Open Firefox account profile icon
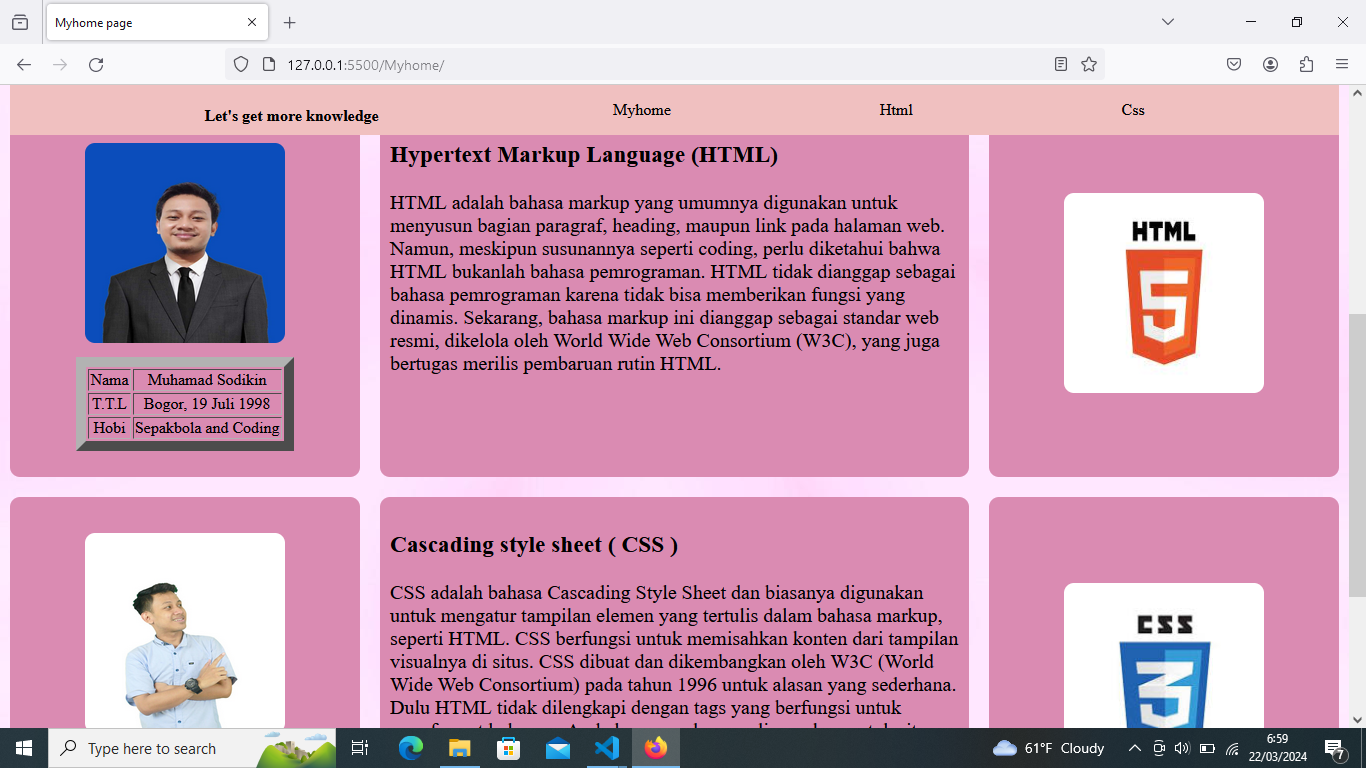 (1270, 65)
